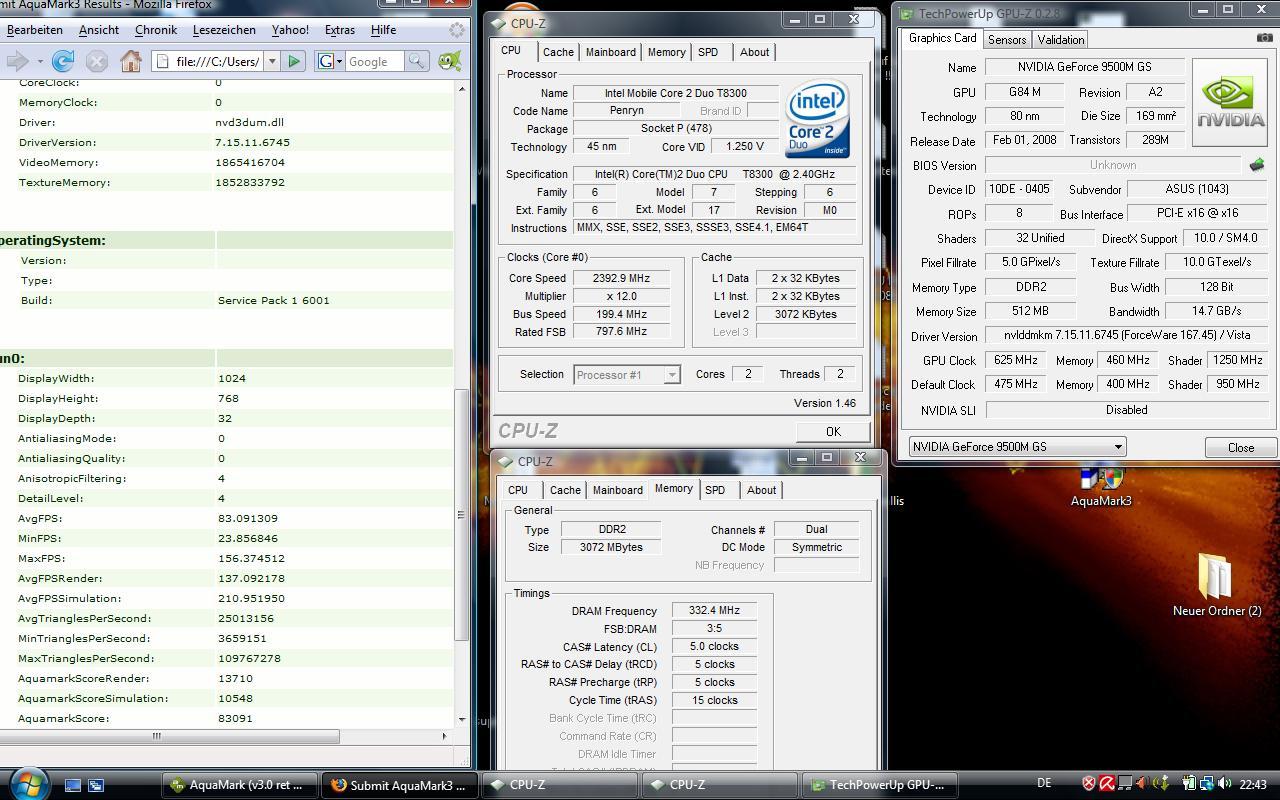Open the Bearbeiten menu
The height and width of the screenshot is (800, 1280).
pyautogui.click(x=35, y=30)
